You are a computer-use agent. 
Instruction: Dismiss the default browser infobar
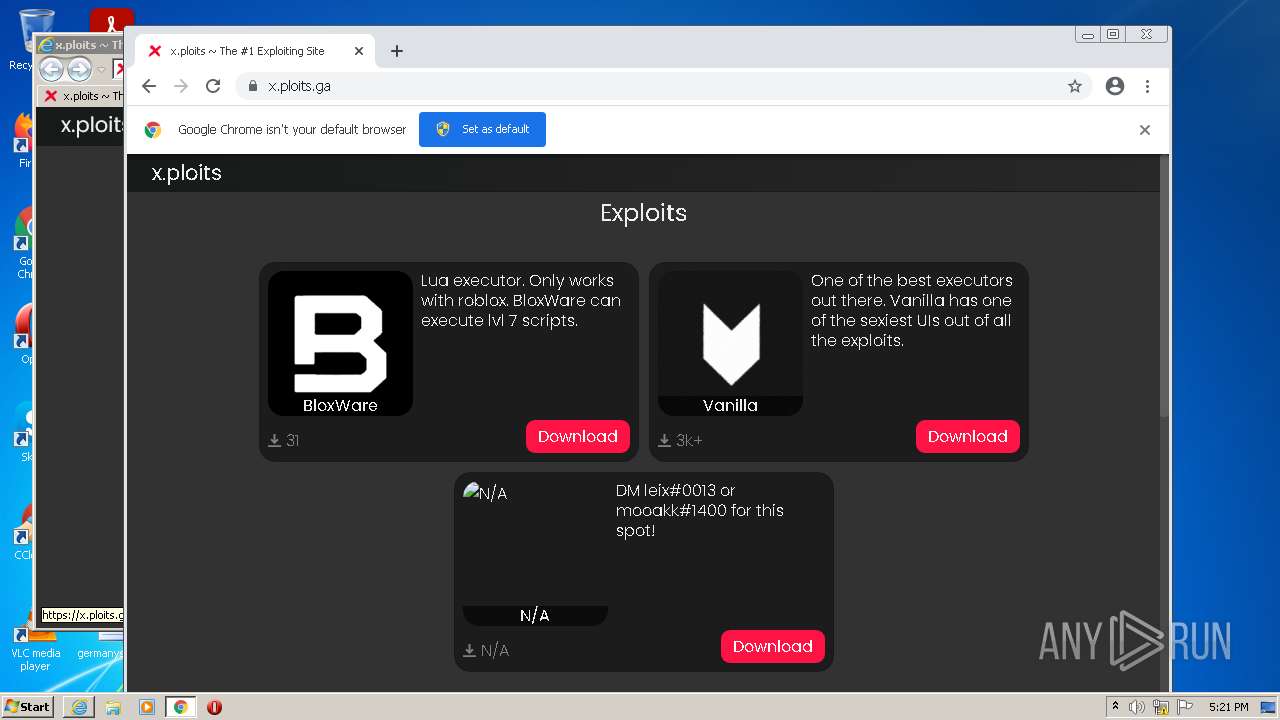point(1145,130)
